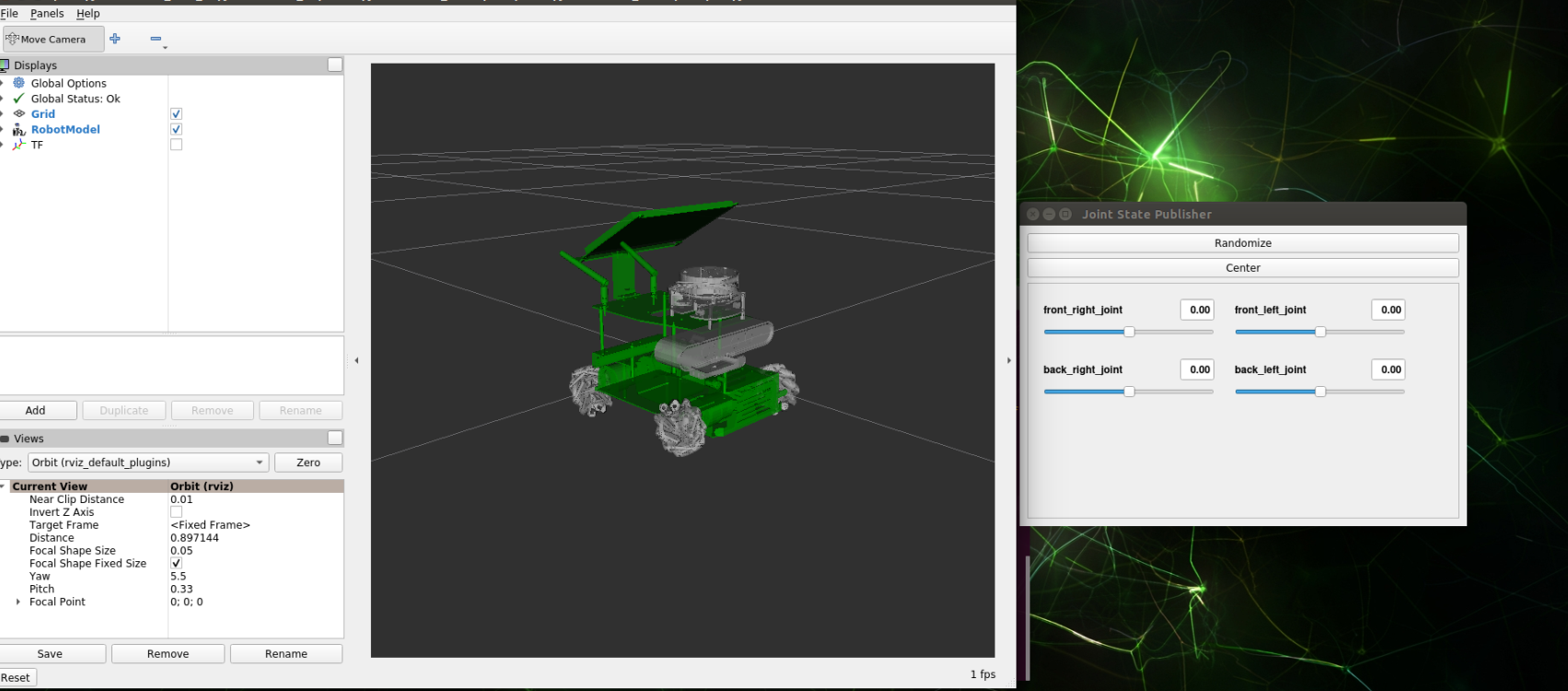The height and width of the screenshot is (691, 1568).
Task: Click the Yaw value 5.5
Action: coord(178,577)
